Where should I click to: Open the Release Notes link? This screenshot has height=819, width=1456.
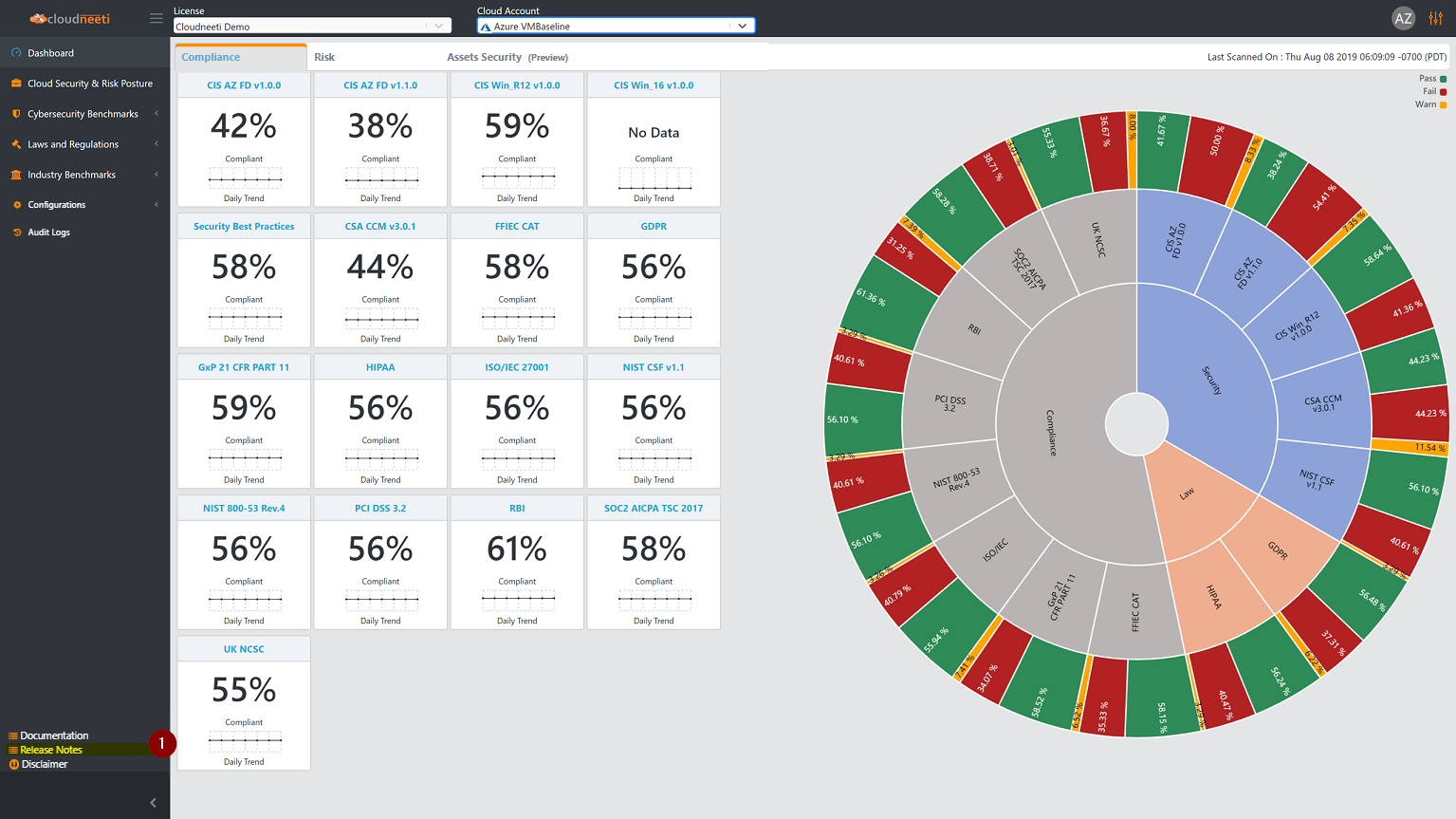pos(51,750)
